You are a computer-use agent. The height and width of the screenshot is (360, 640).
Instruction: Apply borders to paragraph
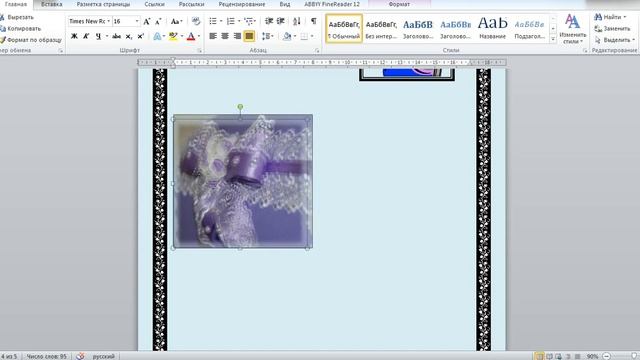pos(304,36)
